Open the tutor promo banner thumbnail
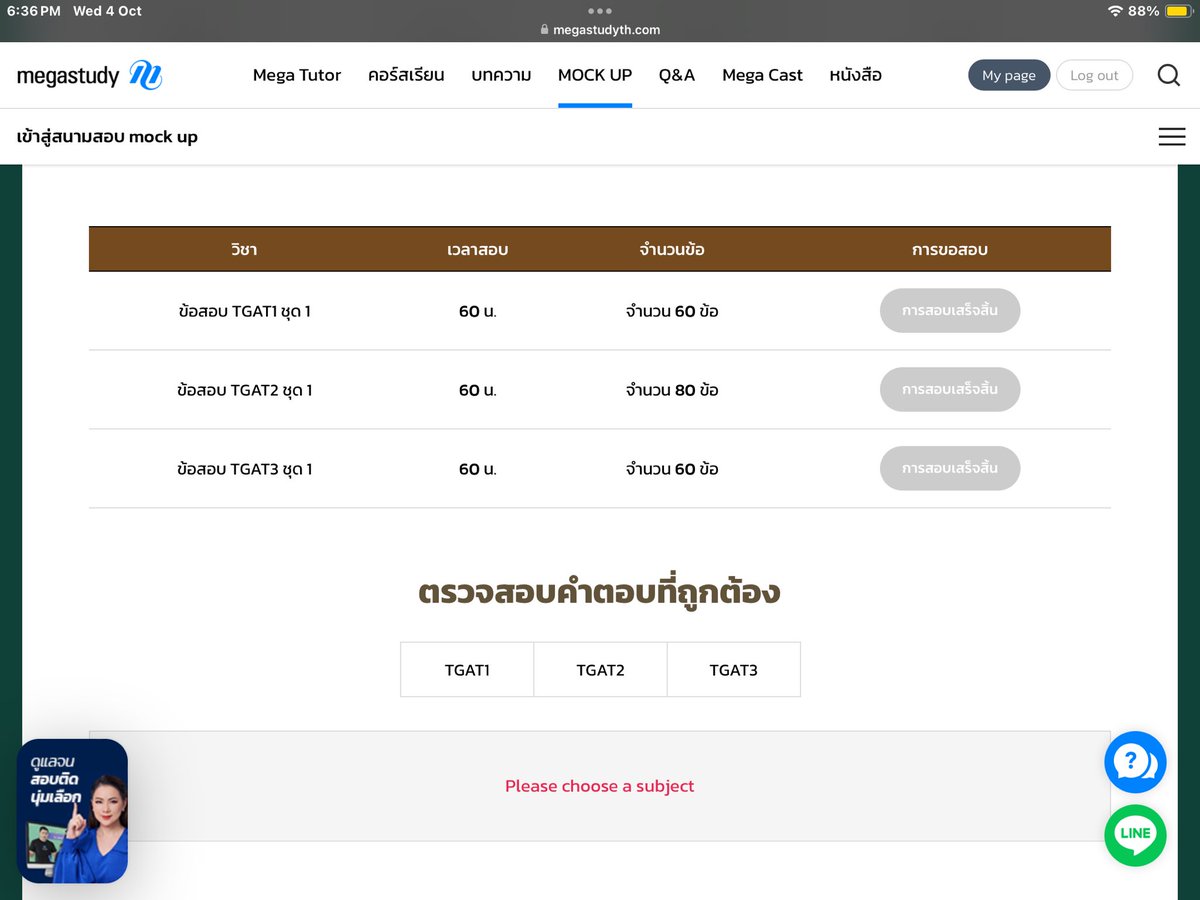 [72, 811]
